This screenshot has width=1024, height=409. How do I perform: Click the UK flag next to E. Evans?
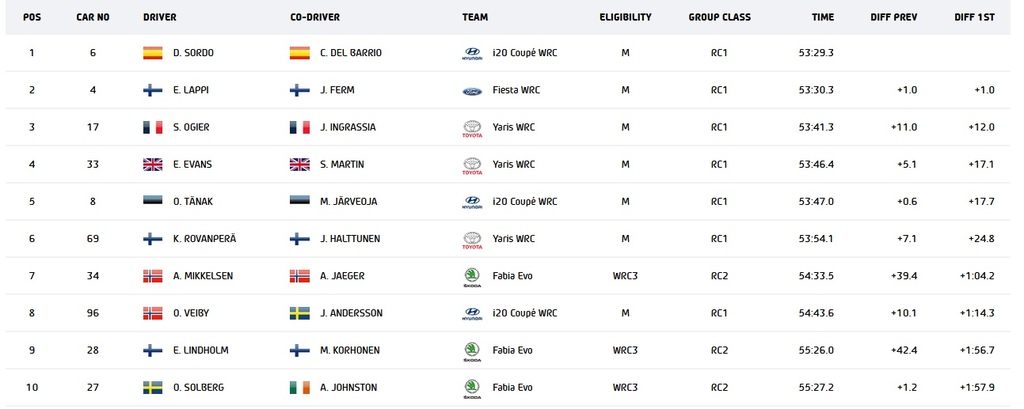click(153, 165)
